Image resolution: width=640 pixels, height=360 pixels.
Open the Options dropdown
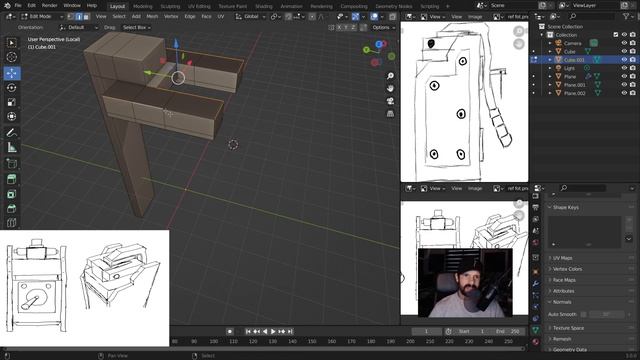pyautogui.click(x=384, y=27)
